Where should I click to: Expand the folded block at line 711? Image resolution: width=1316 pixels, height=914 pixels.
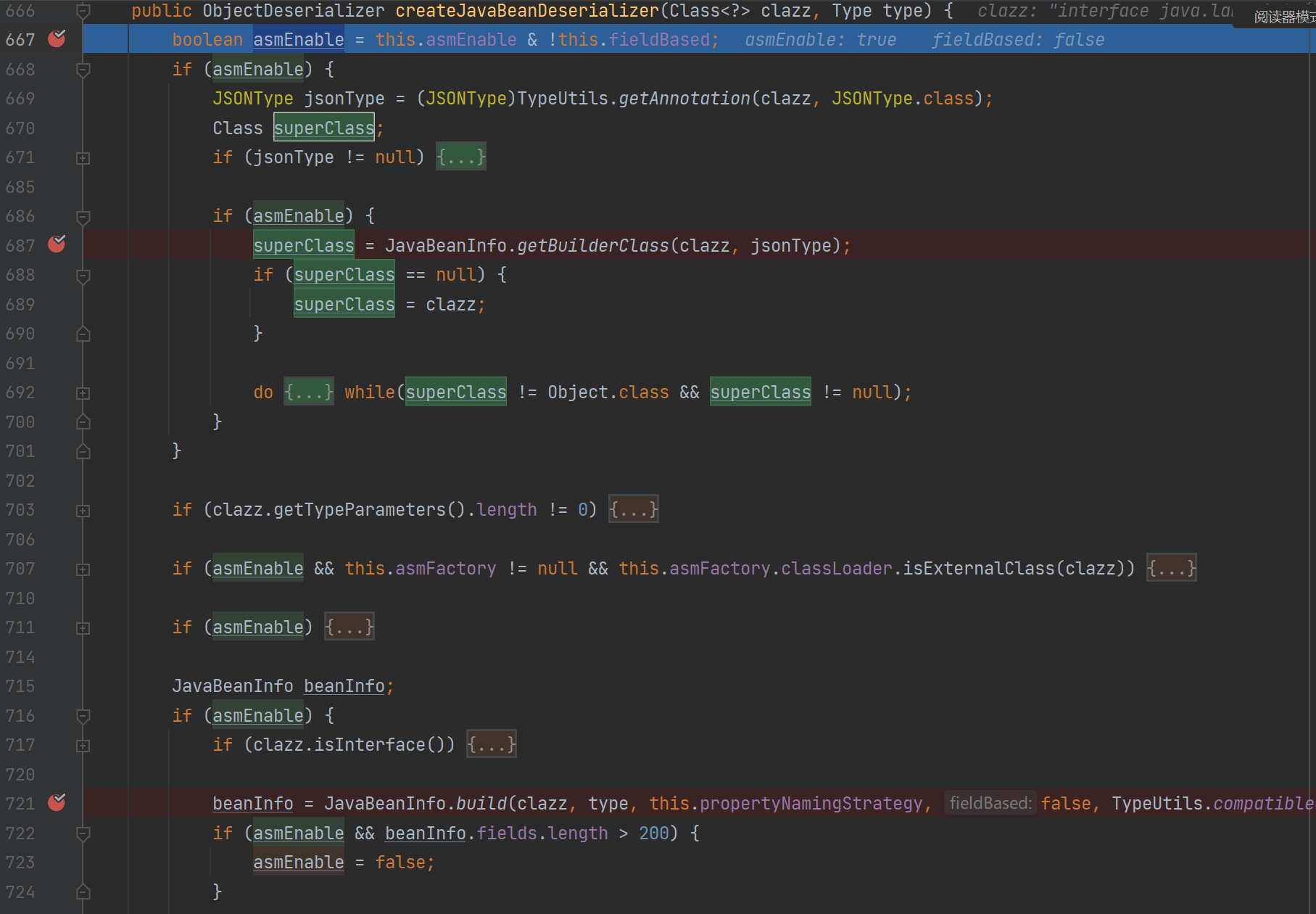tap(83, 628)
